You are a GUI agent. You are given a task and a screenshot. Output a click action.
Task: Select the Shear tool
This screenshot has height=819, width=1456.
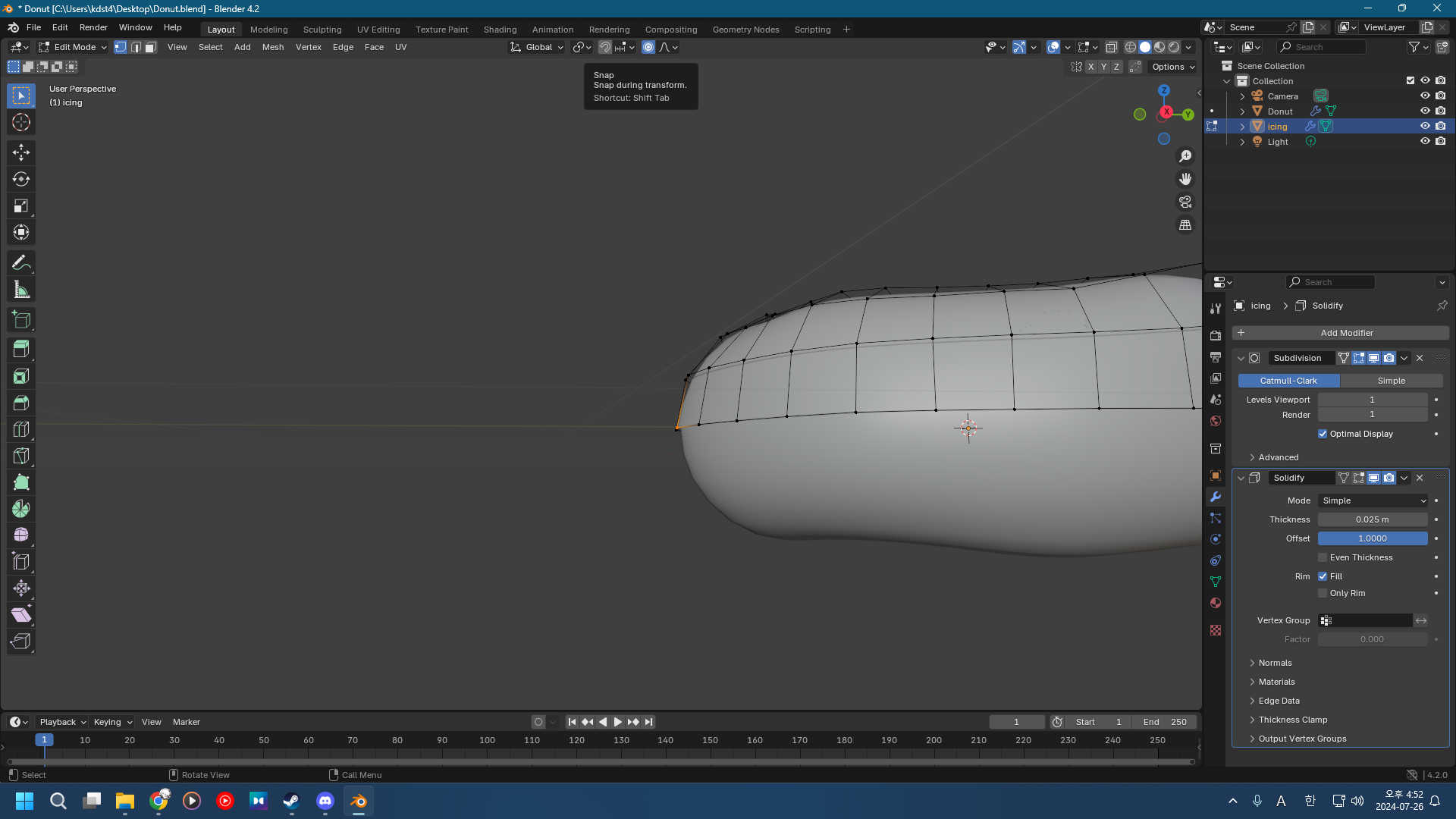(21, 615)
